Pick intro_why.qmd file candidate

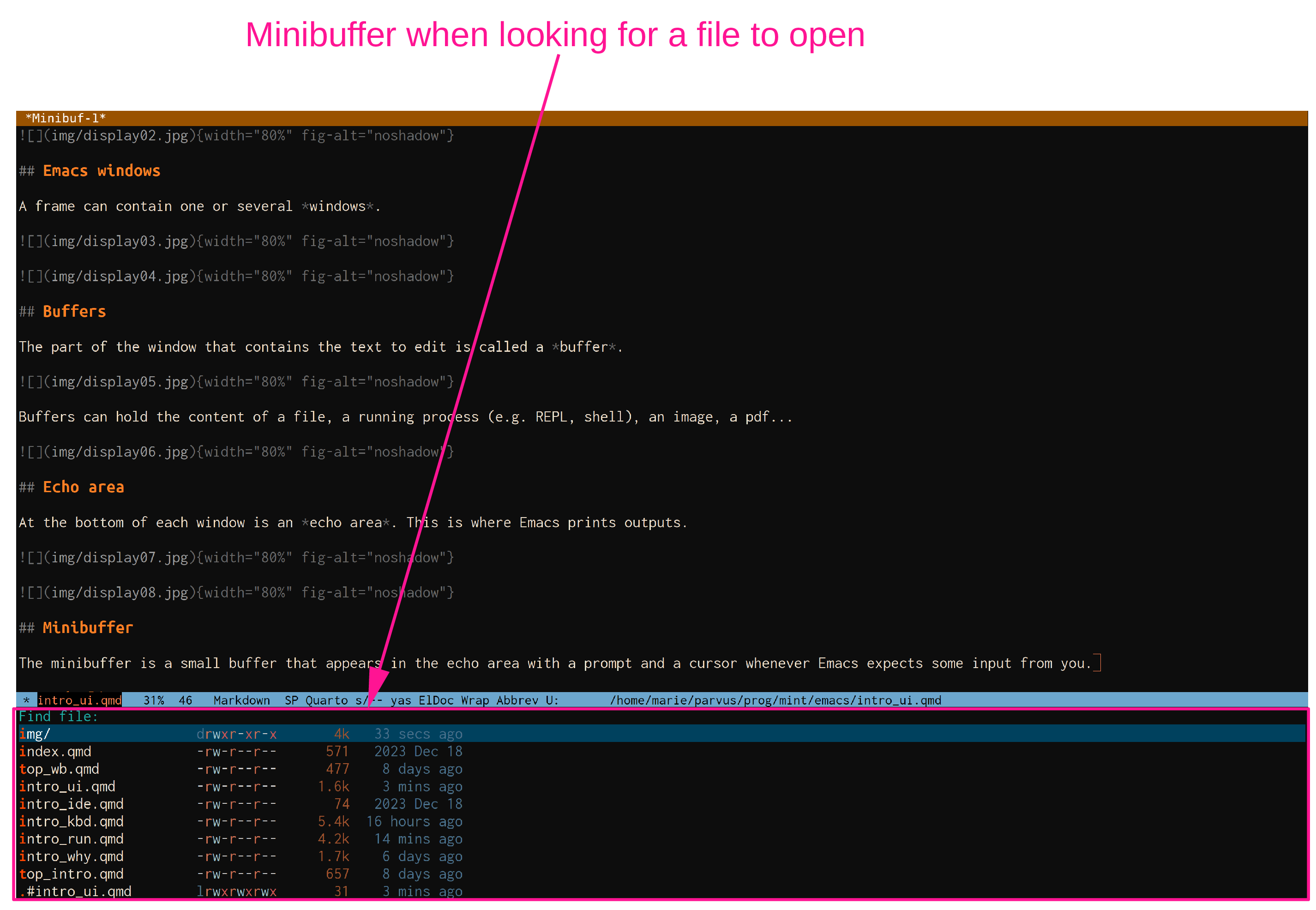tap(71, 857)
